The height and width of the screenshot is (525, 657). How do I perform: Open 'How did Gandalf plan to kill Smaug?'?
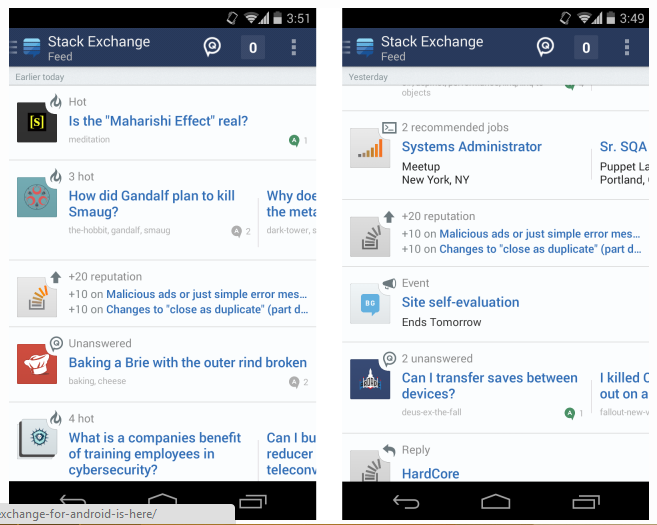[152, 204]
